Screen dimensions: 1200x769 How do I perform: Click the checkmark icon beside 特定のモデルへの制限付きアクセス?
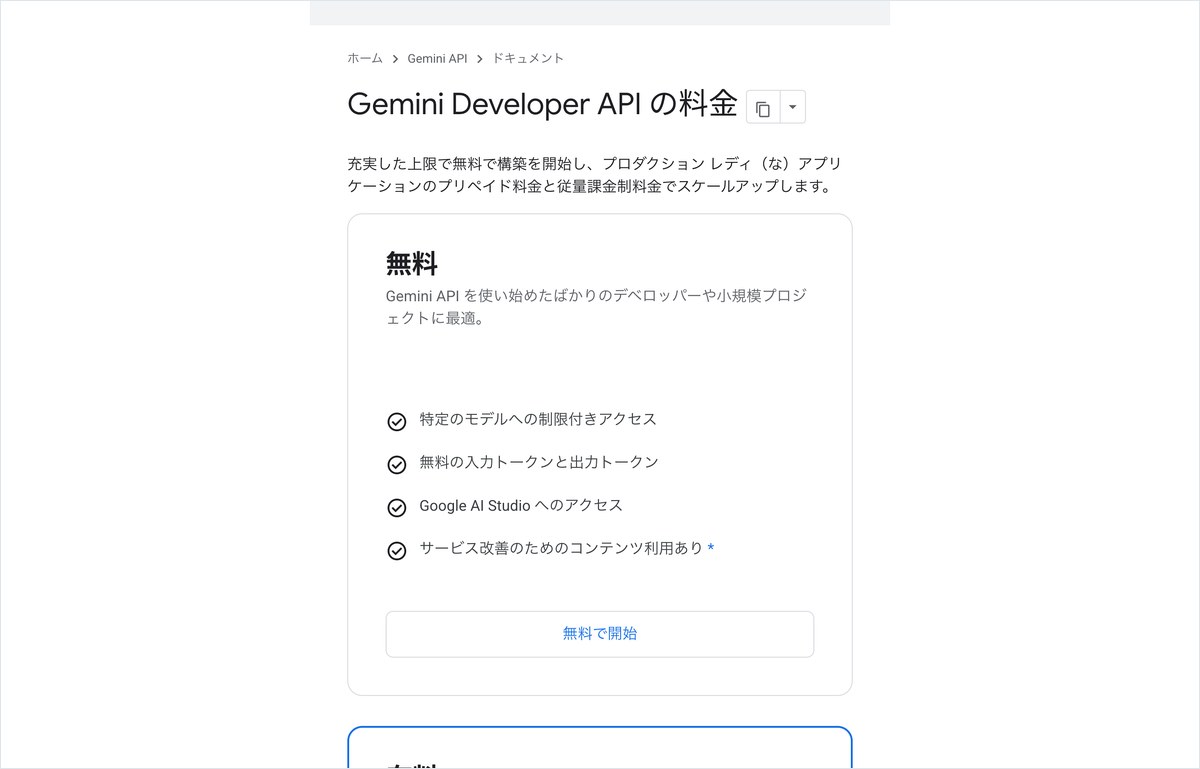397,421
